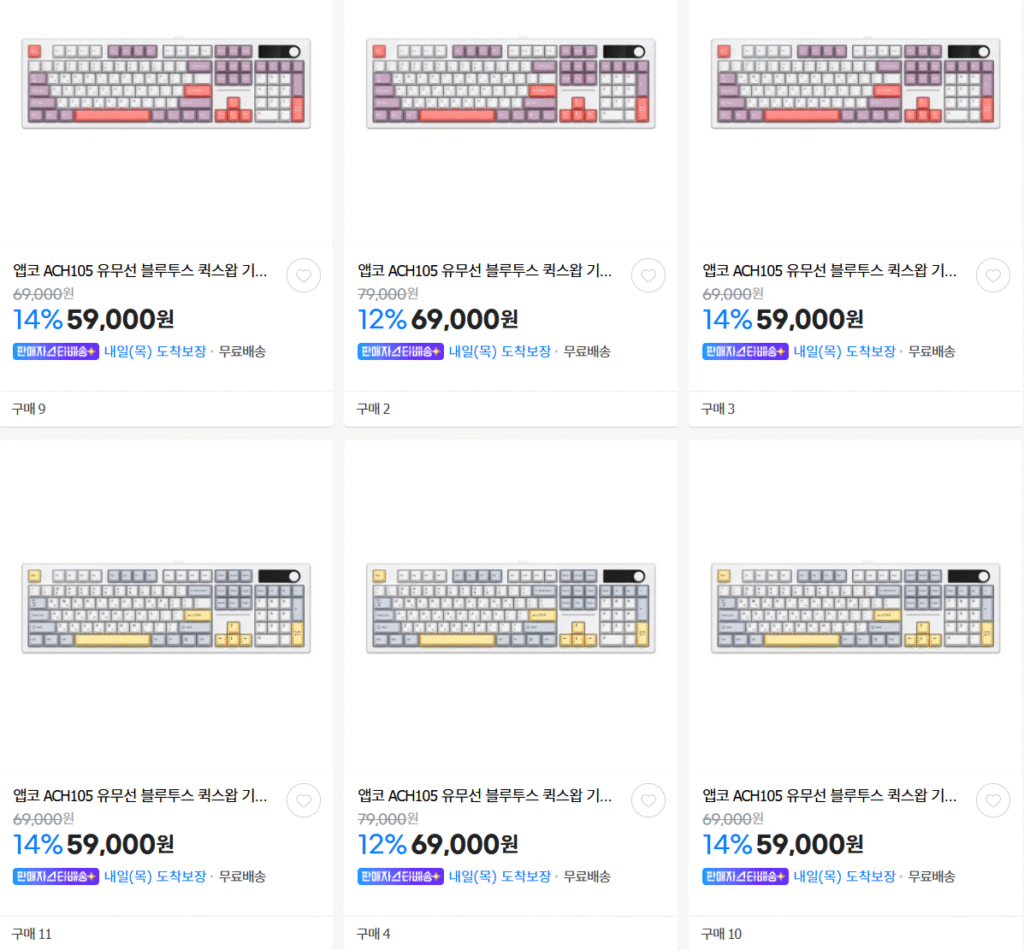Select the yellow keyboard thumbnail priced 69,000원
The image size is (1024, 950).
coord(511,608)
